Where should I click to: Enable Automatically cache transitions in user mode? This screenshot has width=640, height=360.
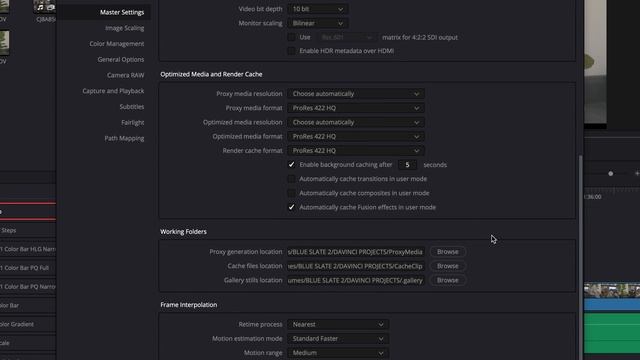point(291,179)
